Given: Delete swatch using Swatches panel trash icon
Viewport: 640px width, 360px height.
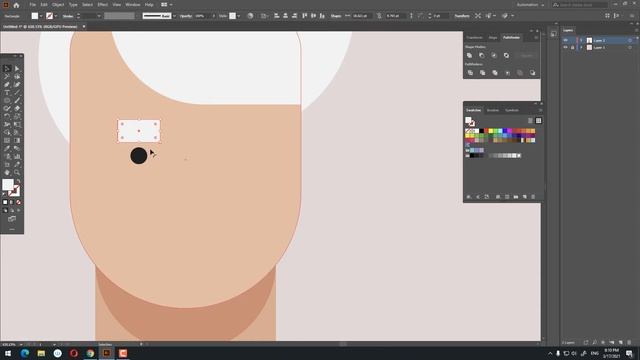Looking at the screenshot, I should pos(533,197).
